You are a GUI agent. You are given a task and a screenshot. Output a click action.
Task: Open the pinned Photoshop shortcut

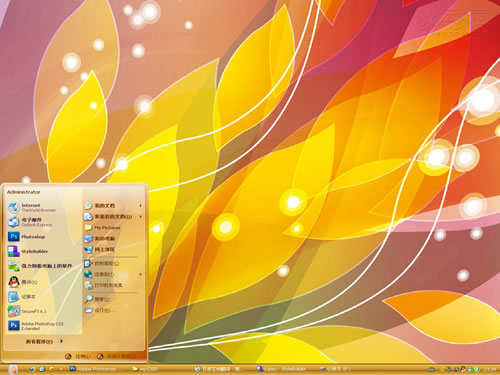click(43, 237)
